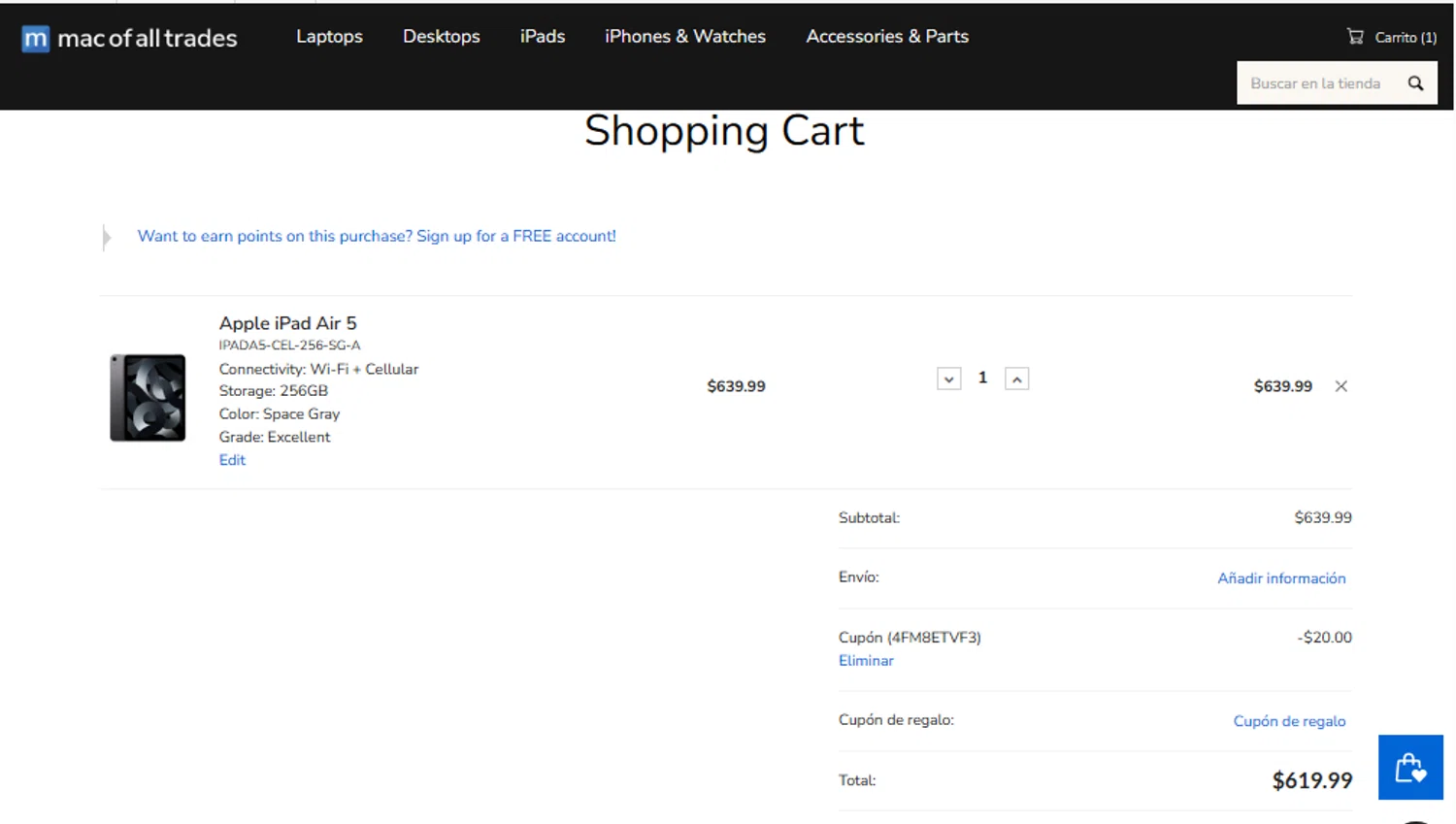Click the mac of all trades logo
This screenshot has width=1456, height=824.
tap(129, 38)
